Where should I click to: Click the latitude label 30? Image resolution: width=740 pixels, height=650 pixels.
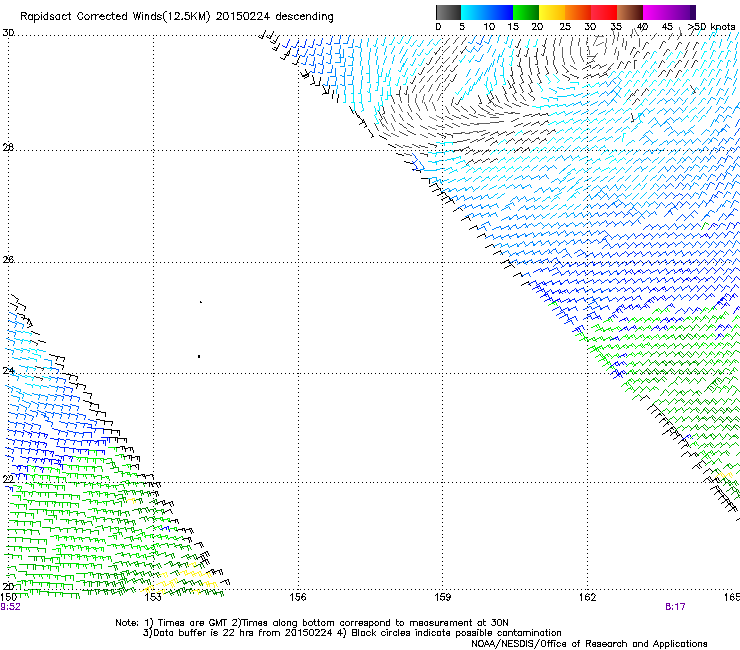point(8,33)
